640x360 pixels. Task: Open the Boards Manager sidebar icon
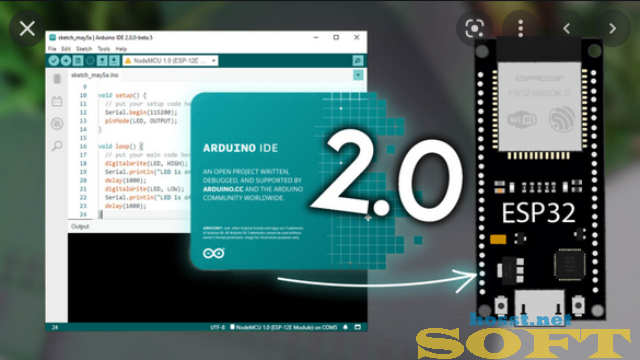point(57,101)
